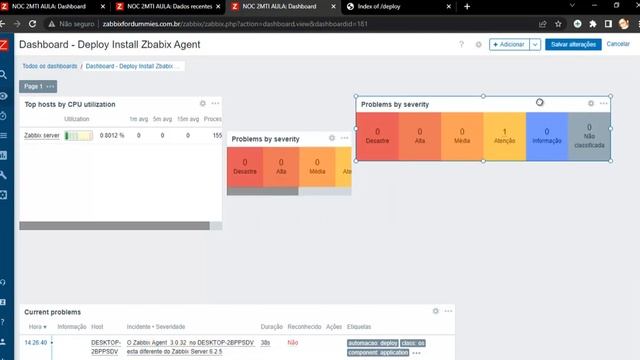
Task: Click small Problems by severity horizontal scrollbar
Action: tap(263, 191)
